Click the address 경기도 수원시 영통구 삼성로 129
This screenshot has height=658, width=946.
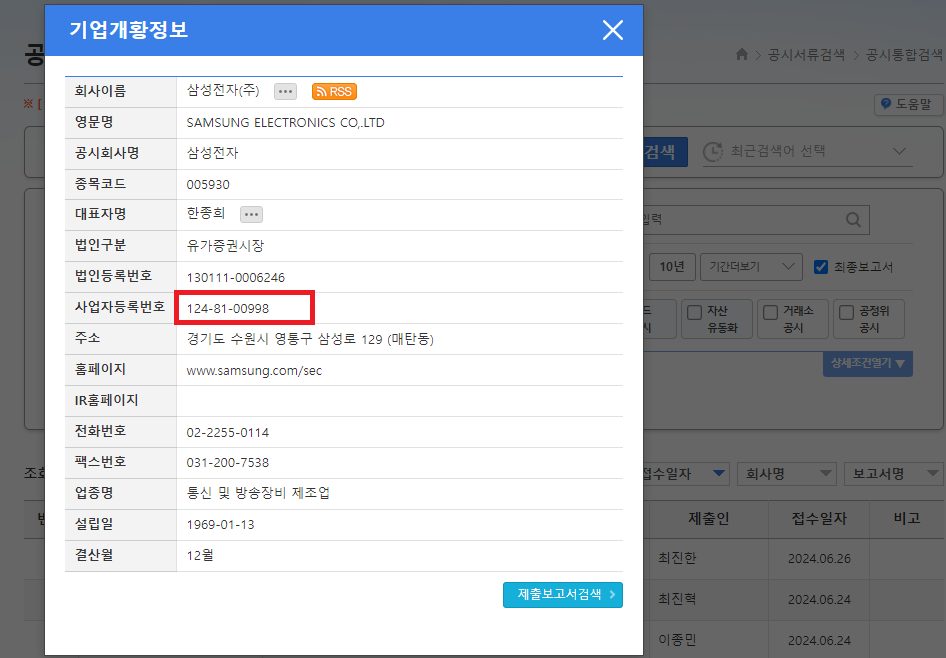(x=310, y=339)
